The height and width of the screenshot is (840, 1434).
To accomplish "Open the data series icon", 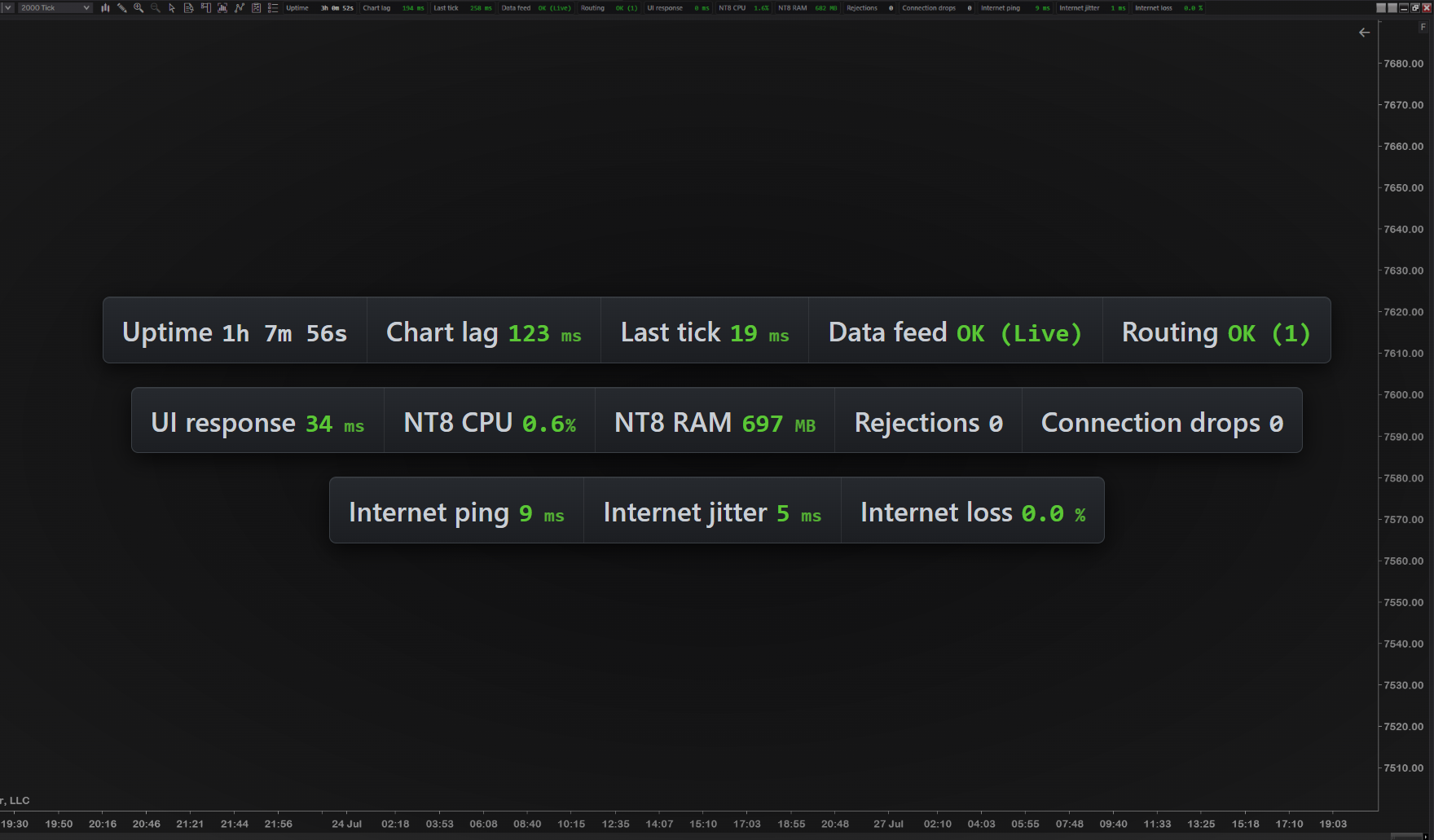I will coord(222,7).
